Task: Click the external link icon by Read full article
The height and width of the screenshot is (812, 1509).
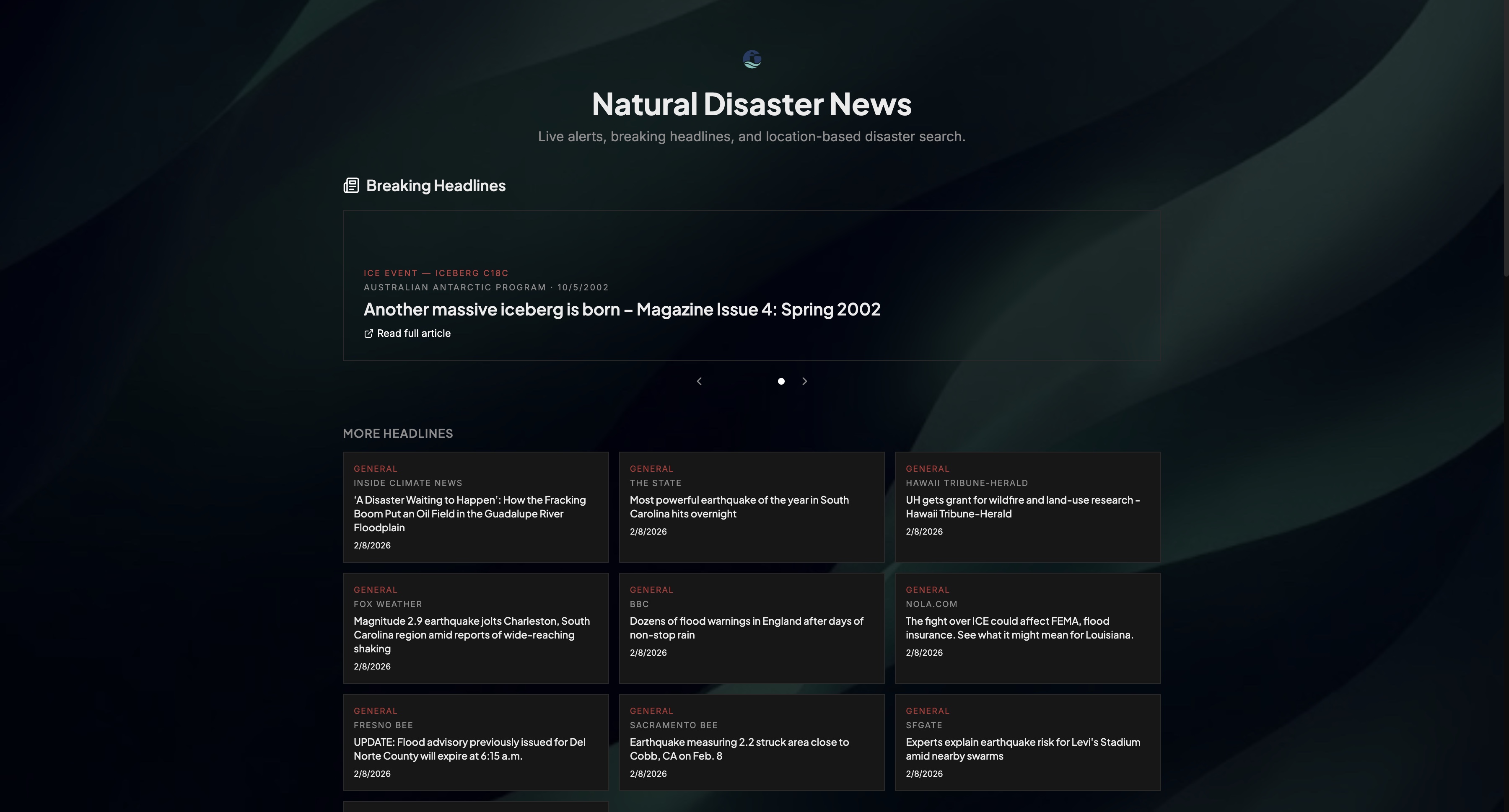Action: (368, 334)
